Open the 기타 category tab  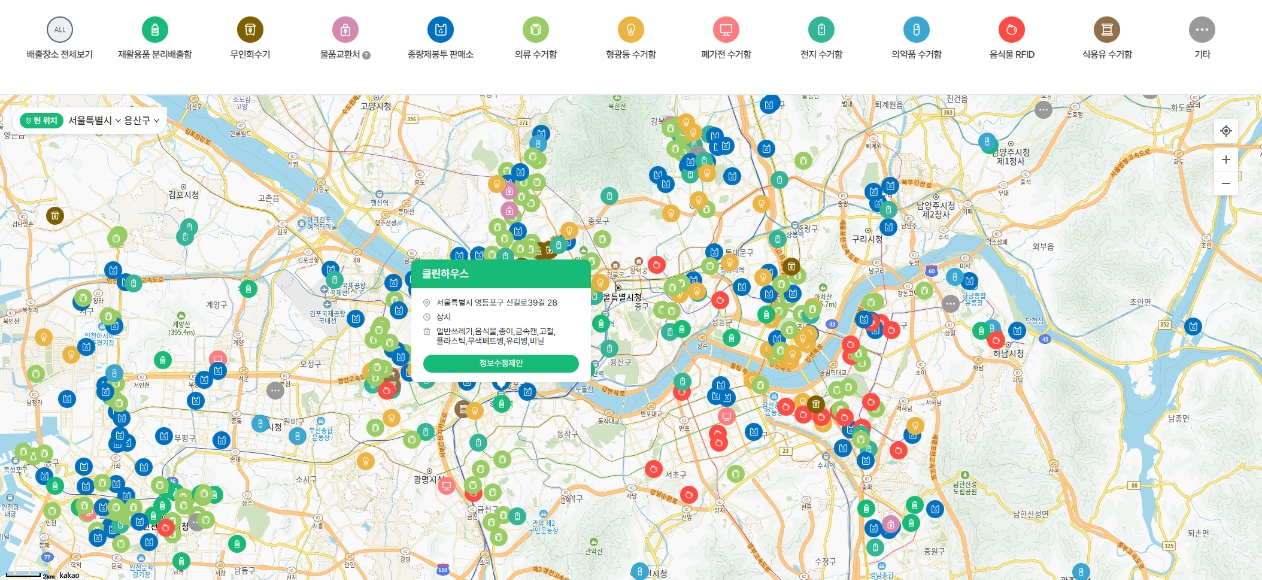pyautogui.click(x=1202, y=30)
